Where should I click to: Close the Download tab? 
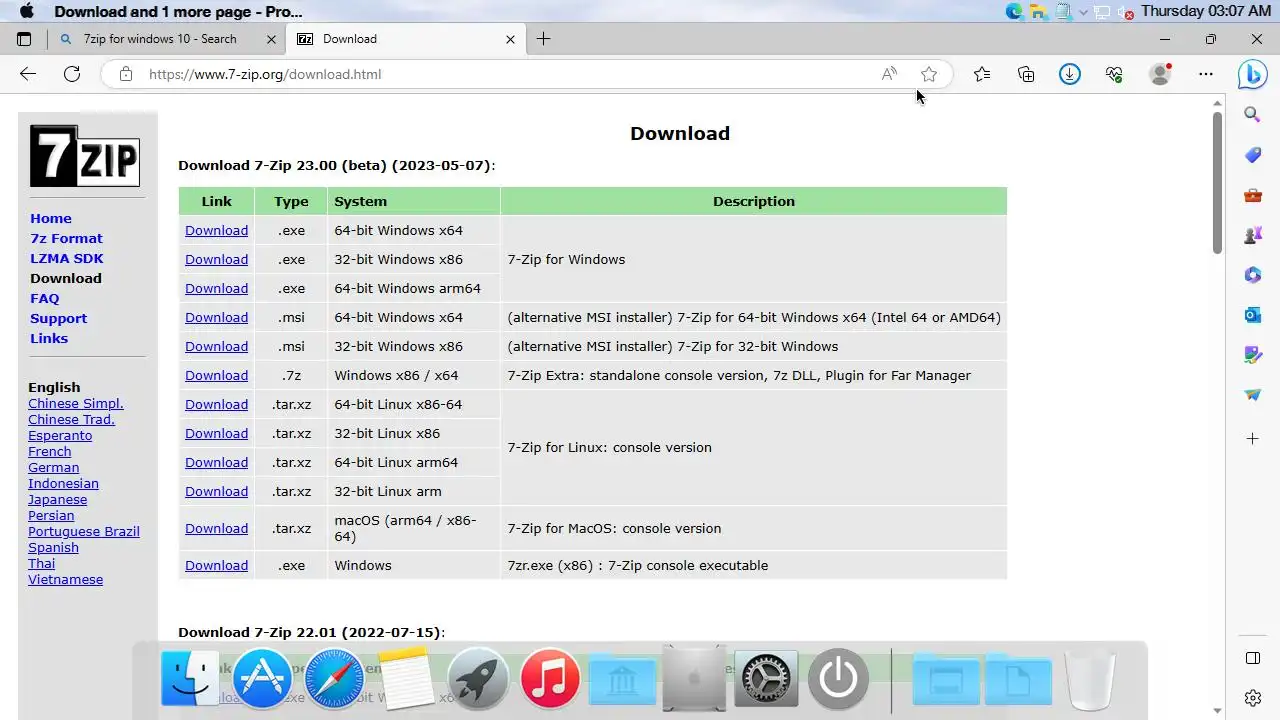510,39
